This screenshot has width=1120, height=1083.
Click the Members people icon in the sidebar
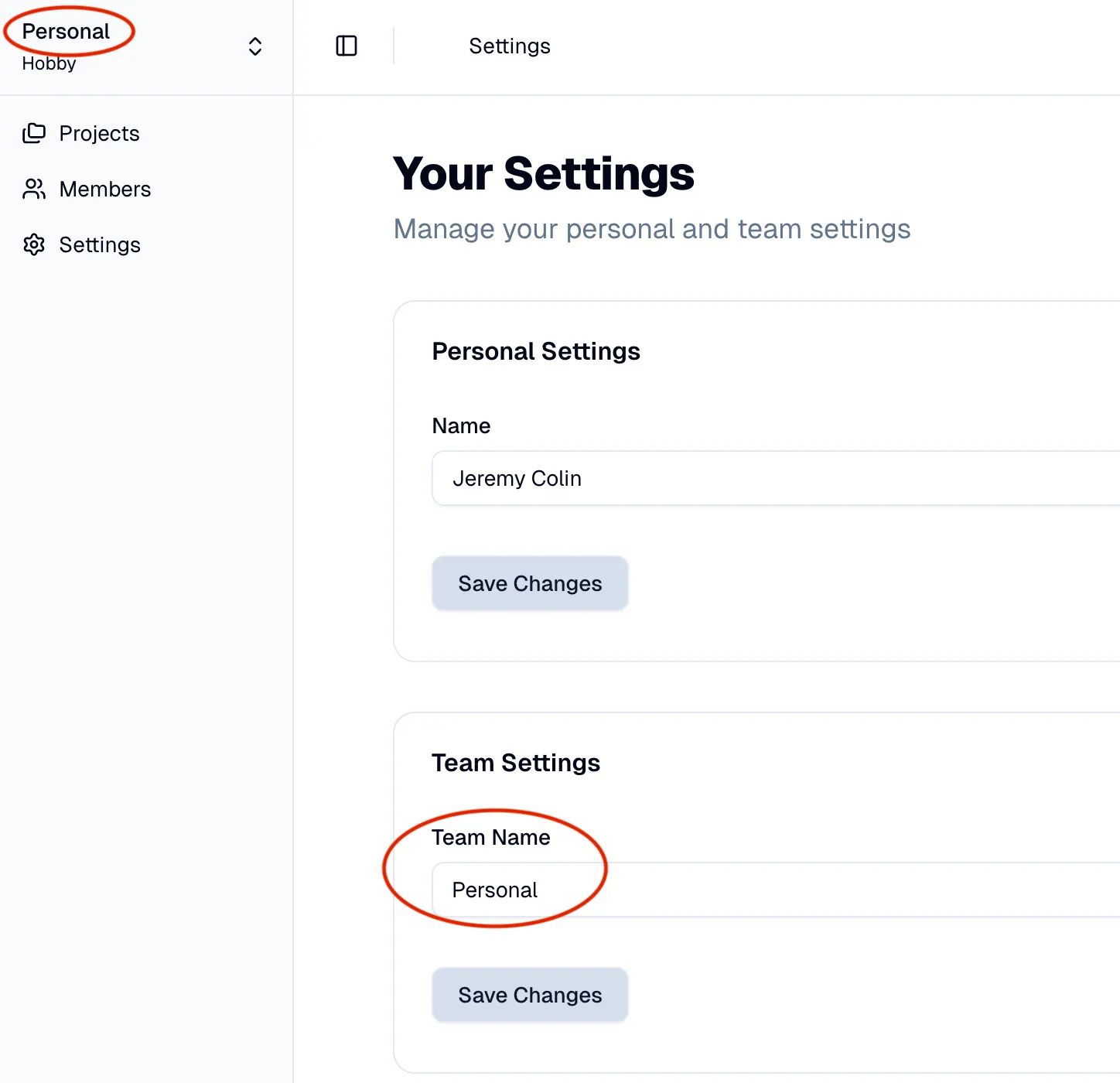tap(35, 189)
